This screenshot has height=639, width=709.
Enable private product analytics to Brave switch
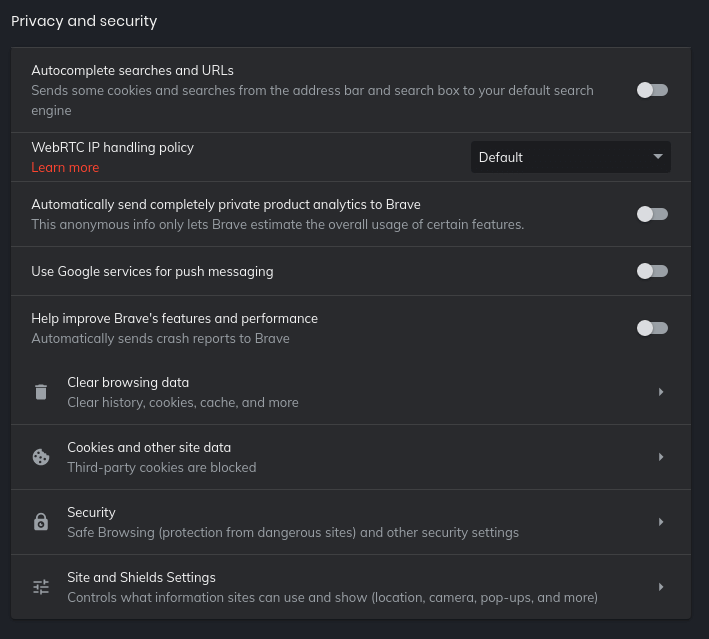point(652,214)
